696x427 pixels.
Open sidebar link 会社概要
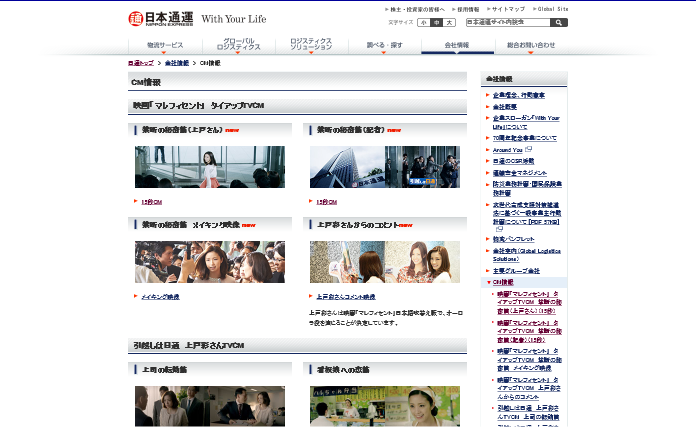coord(505,107)
